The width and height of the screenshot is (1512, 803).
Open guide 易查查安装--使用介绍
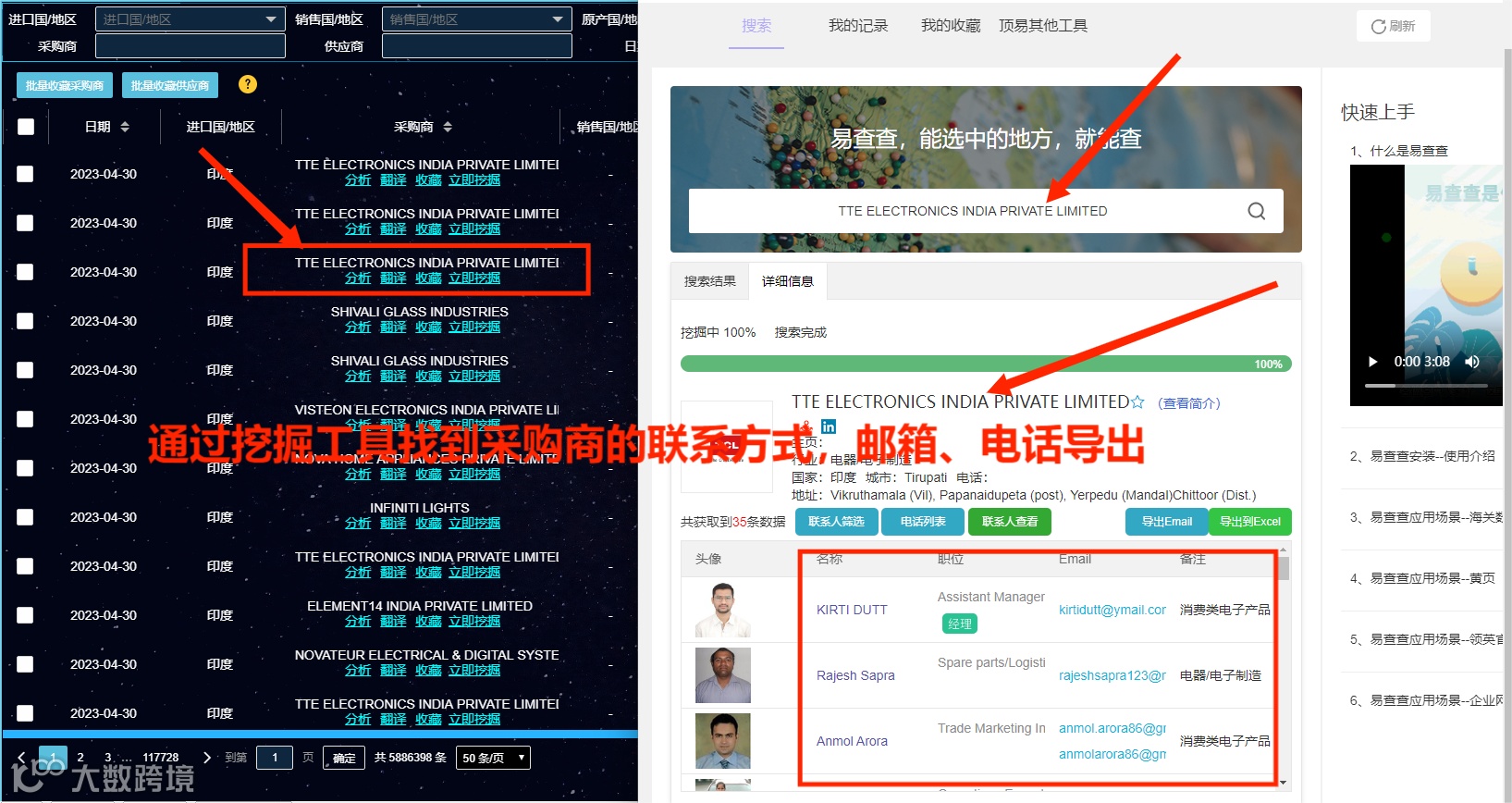pos(1422,456)
